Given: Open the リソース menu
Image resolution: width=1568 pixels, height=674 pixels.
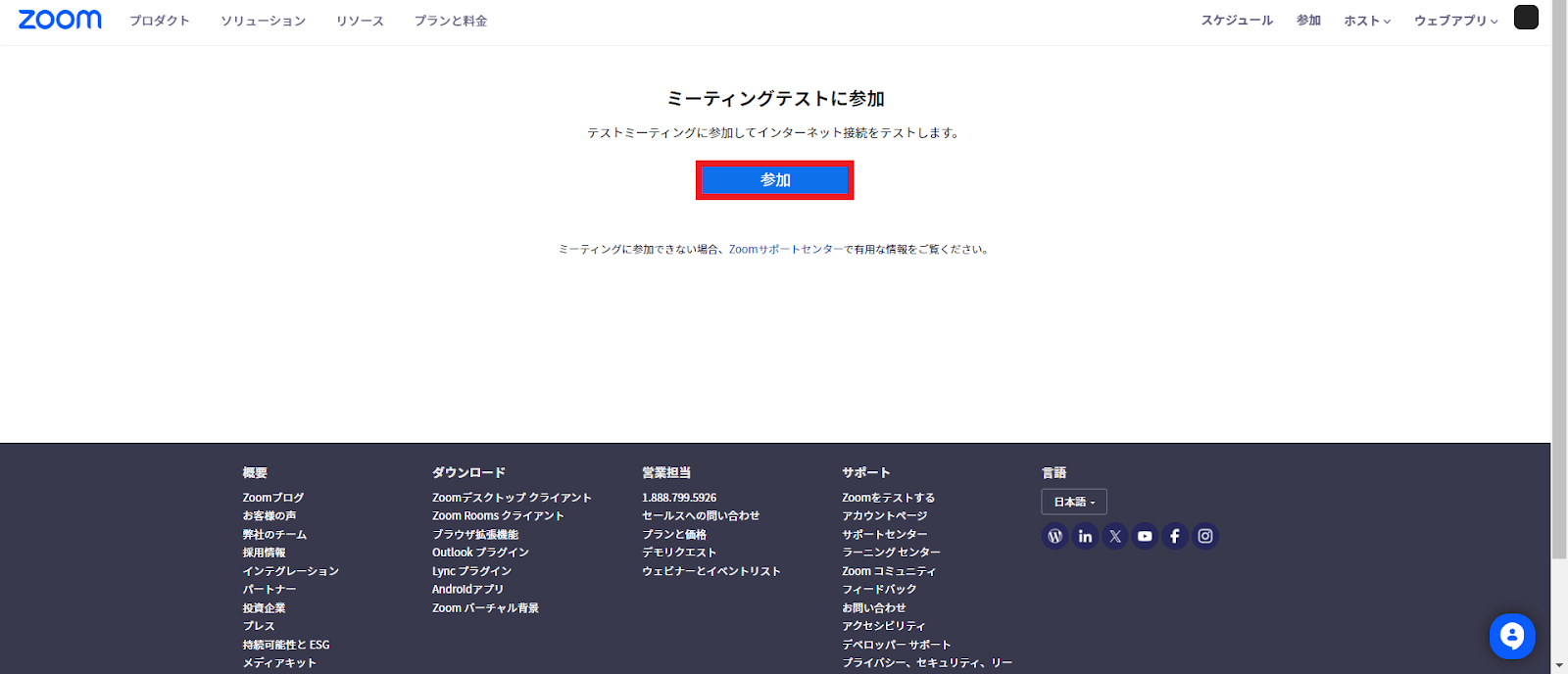Looking at the screenshot, I should tap(360, 21).
